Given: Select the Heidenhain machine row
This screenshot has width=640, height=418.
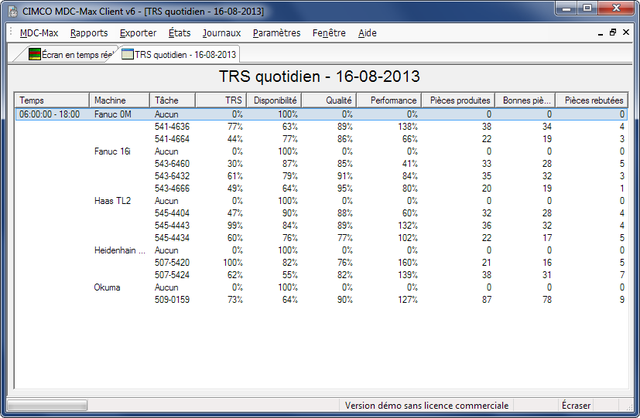Looking at the screenshot, I should coord(120,250).
